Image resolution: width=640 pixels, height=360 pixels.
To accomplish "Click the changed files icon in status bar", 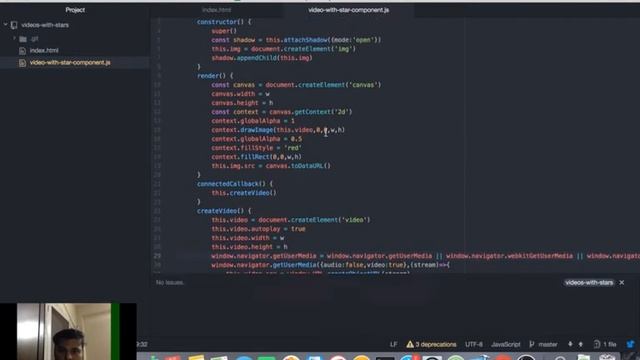I will click(x=597, y=344).
